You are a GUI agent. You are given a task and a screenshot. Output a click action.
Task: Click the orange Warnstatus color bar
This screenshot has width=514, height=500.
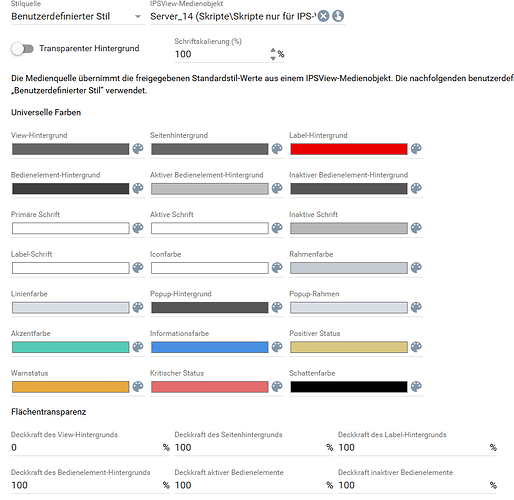click(71, 387)
